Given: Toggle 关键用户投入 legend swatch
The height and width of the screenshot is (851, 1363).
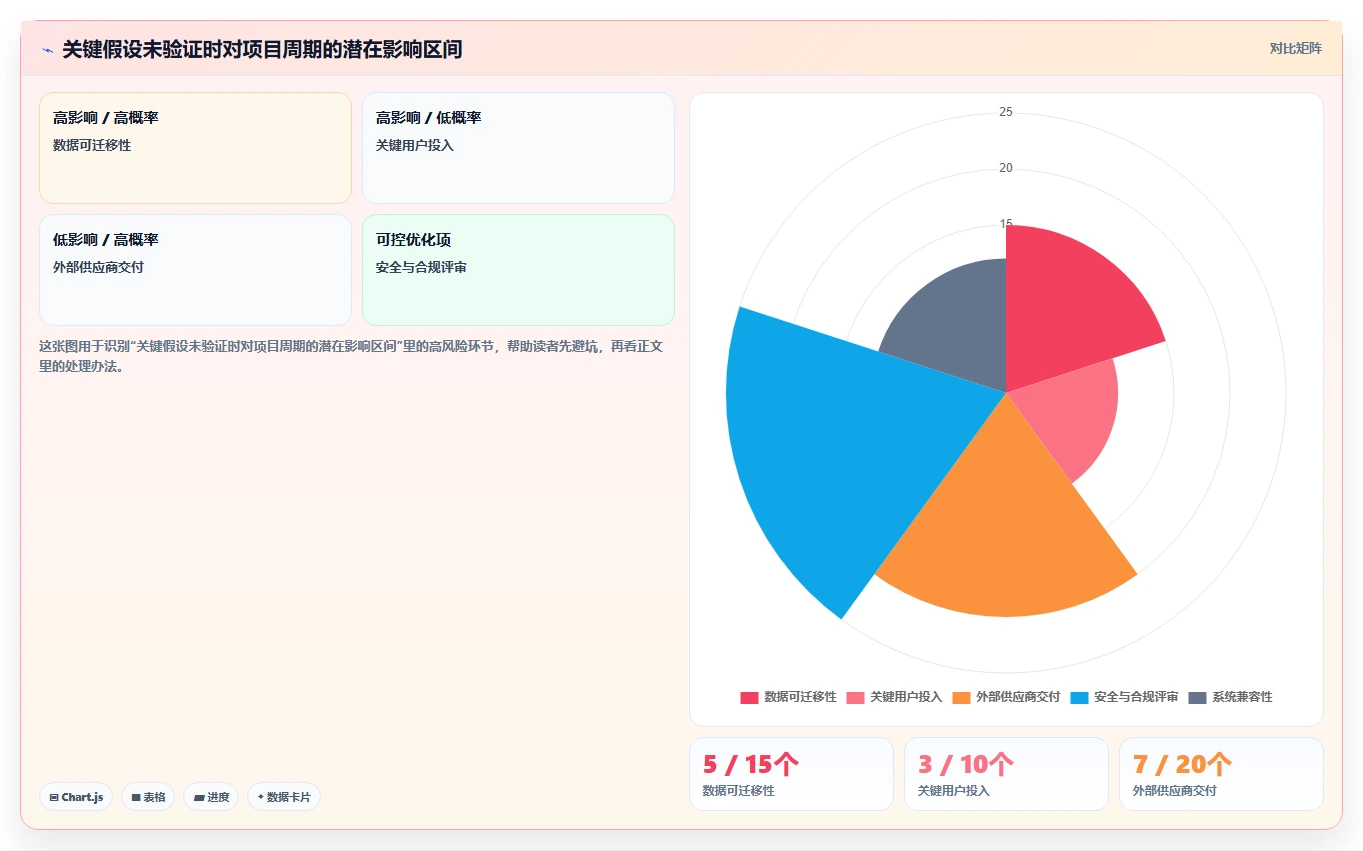Looking at the screenshot, I should (x=856, y=697).
